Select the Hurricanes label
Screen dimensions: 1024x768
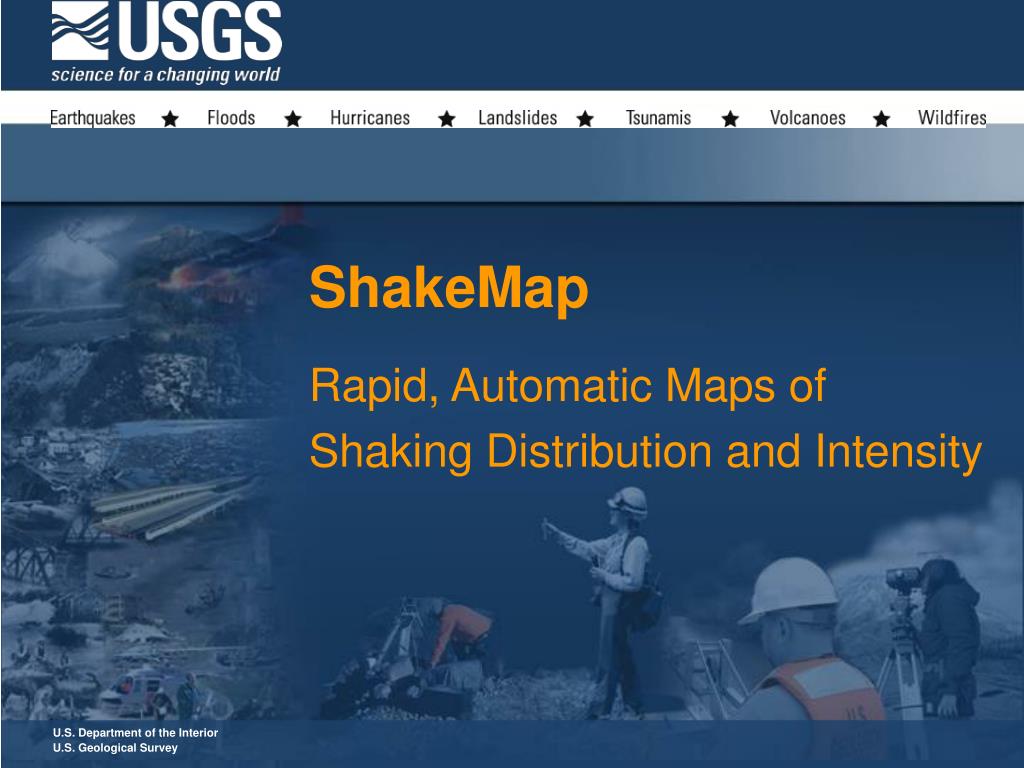pyautogui.click(x=370, y=118)
